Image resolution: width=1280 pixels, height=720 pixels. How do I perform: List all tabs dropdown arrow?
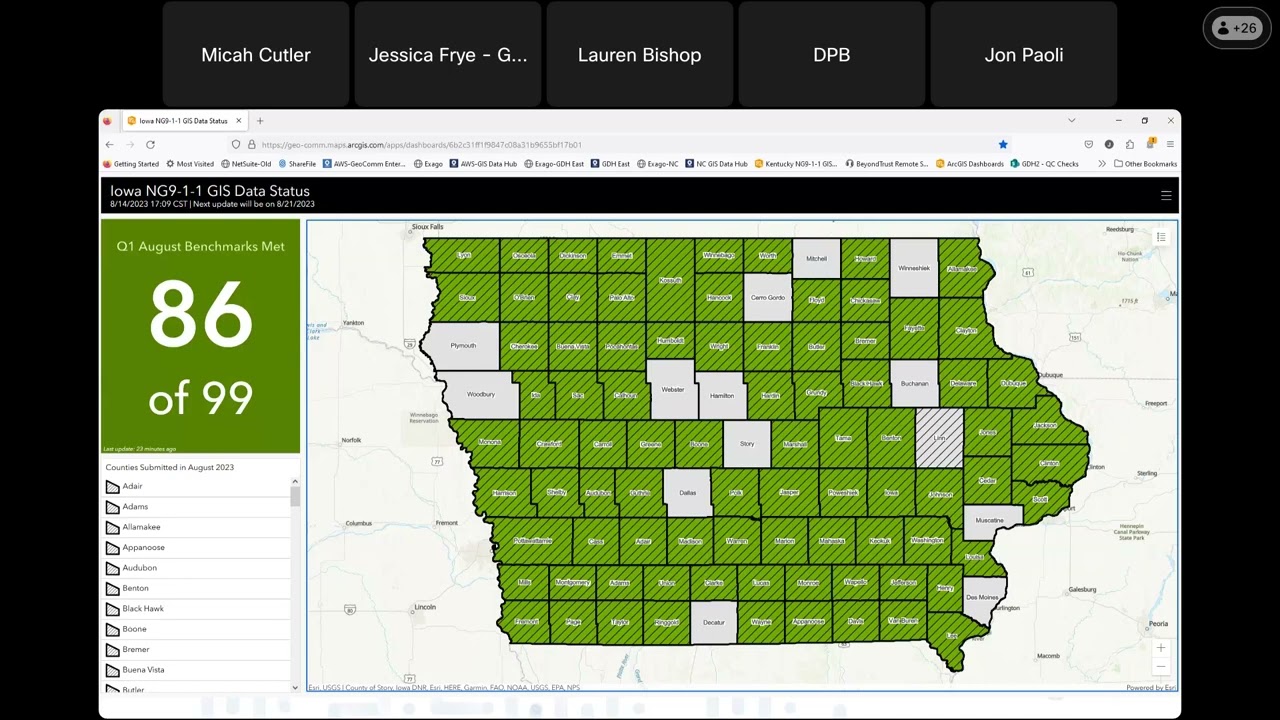(x=1071, y=121)
